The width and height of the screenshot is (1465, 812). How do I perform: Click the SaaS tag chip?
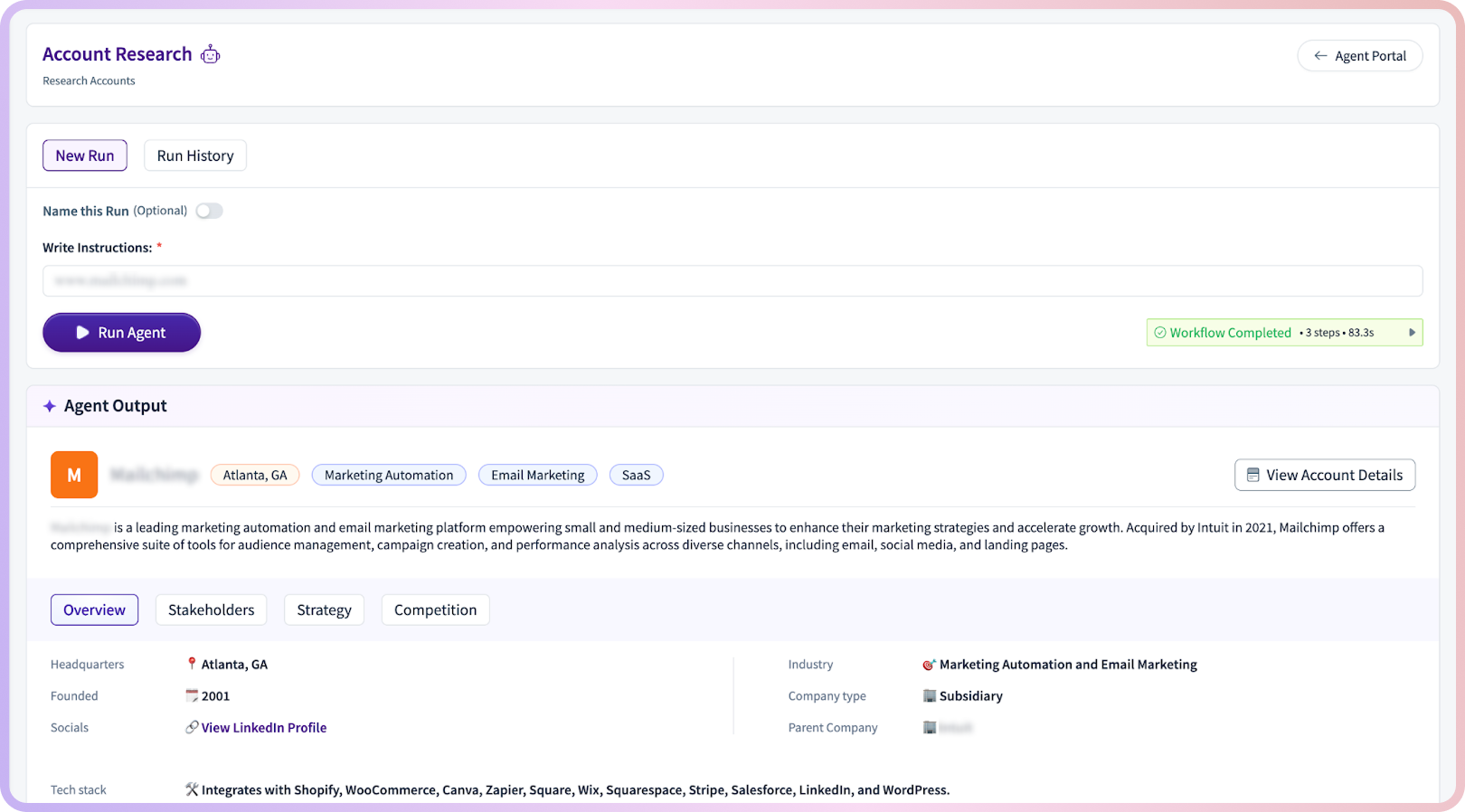pyautogui.click(x=637, y=475)
